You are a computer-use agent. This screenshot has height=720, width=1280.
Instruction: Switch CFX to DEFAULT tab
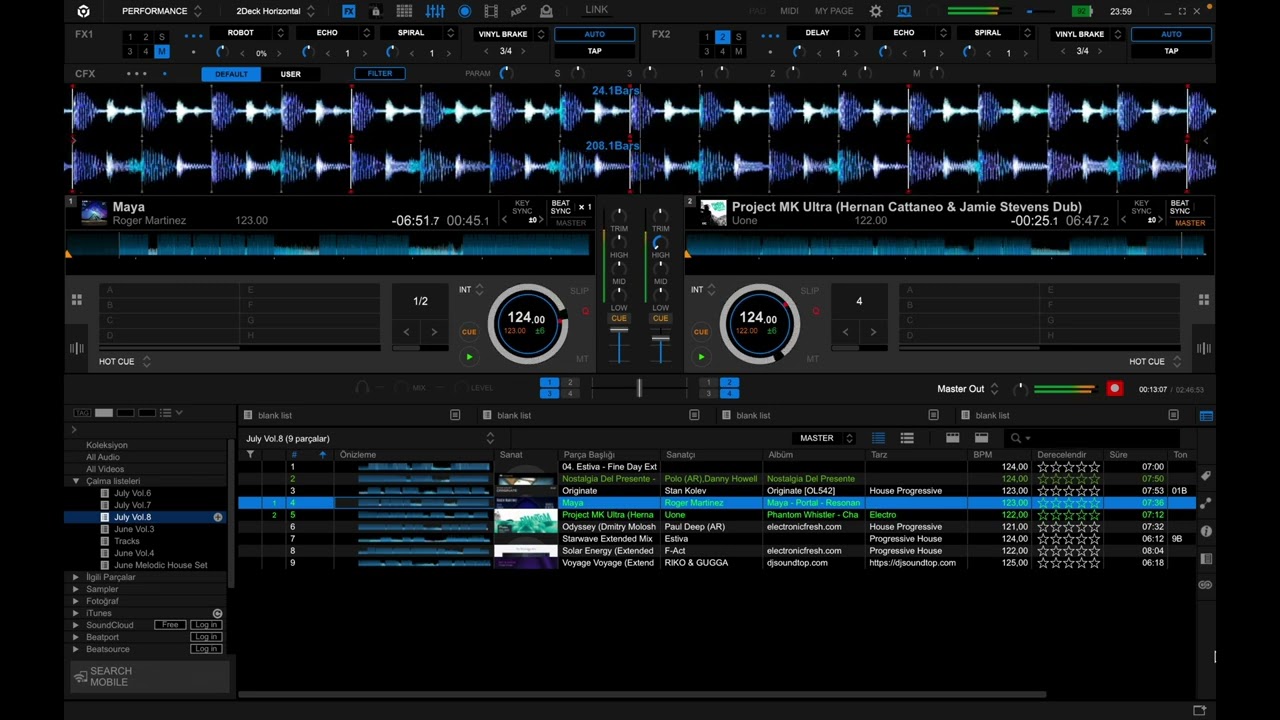coord(231,74)
